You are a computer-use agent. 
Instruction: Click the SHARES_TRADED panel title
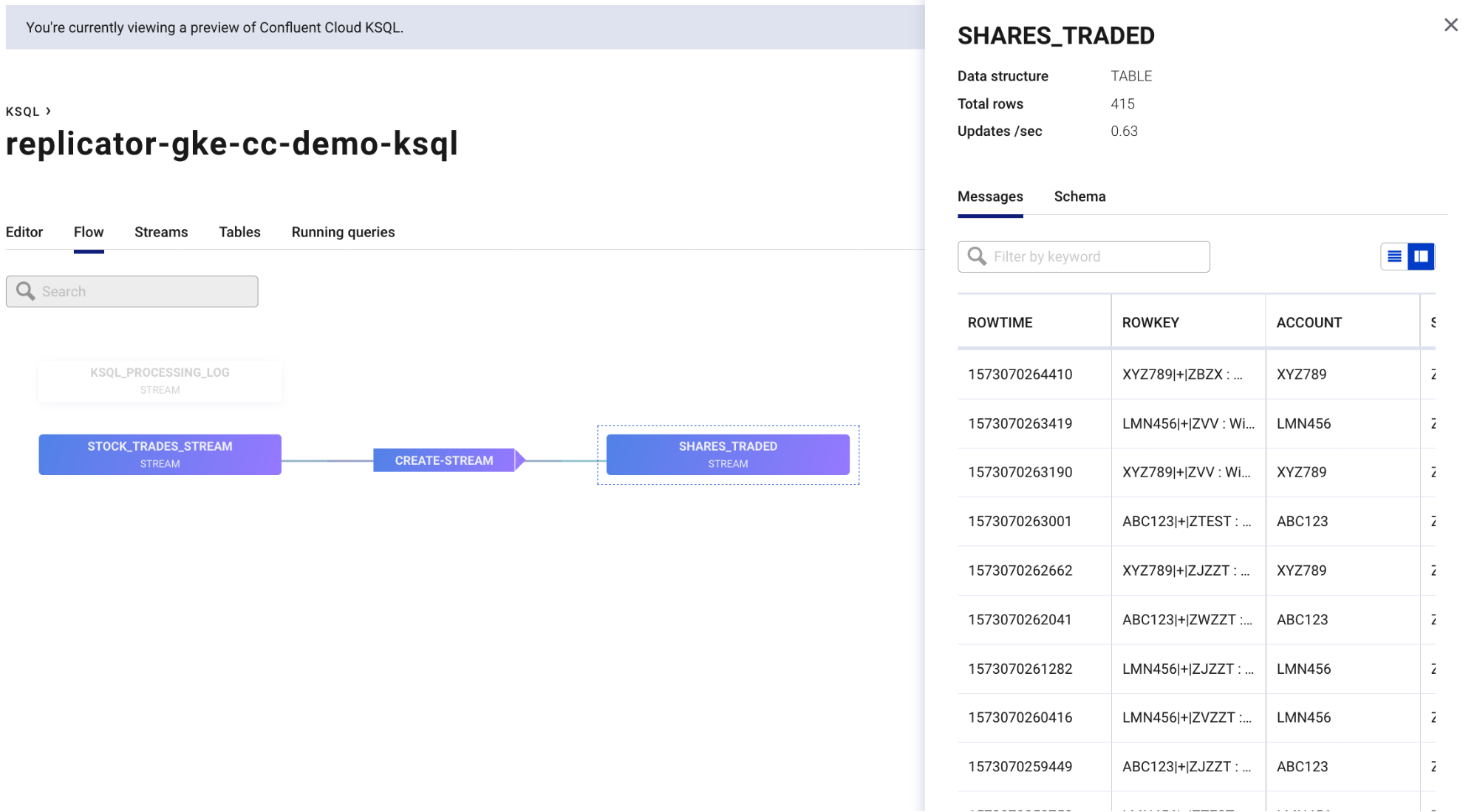[x=1056, y=35]
